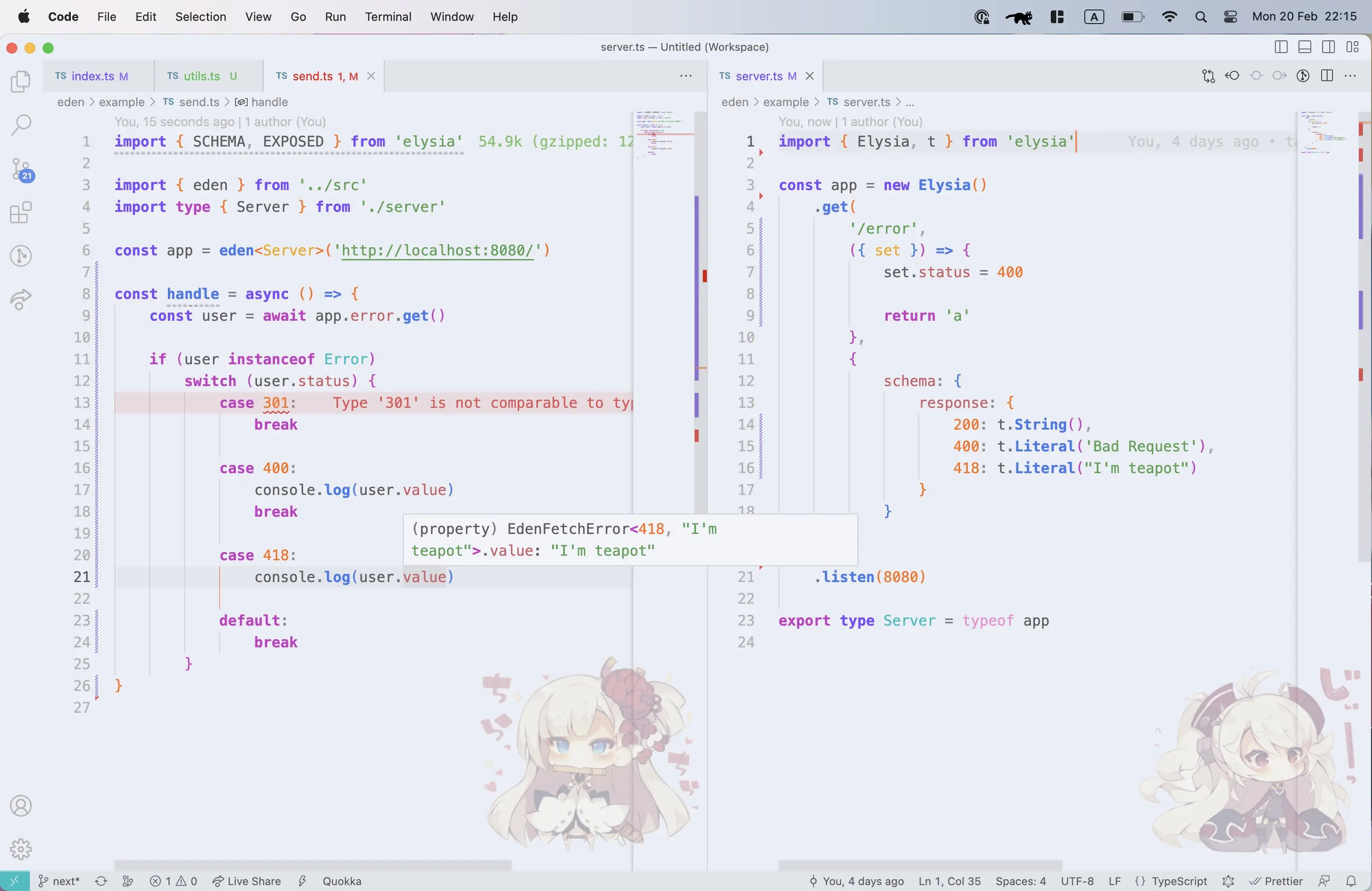
Task: Close the server.ts tab
Action: [x=809, y=76]
